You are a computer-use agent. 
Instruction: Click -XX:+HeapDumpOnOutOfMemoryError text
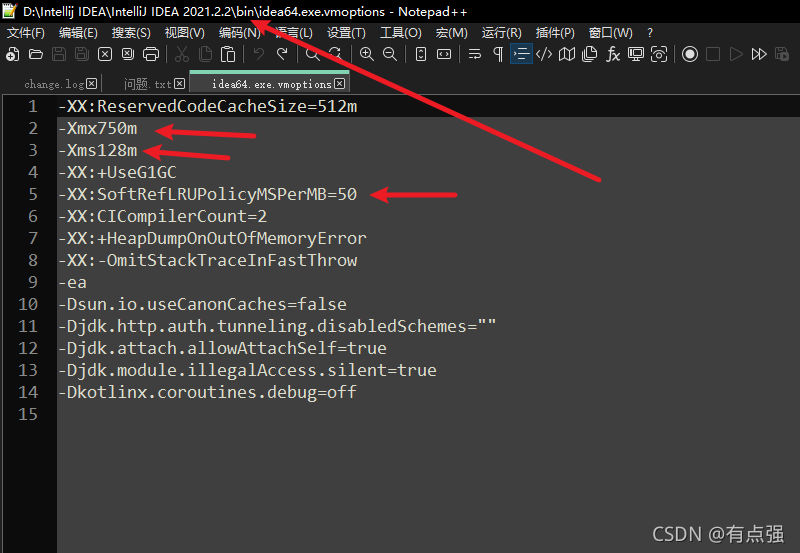tap(212, 238)
